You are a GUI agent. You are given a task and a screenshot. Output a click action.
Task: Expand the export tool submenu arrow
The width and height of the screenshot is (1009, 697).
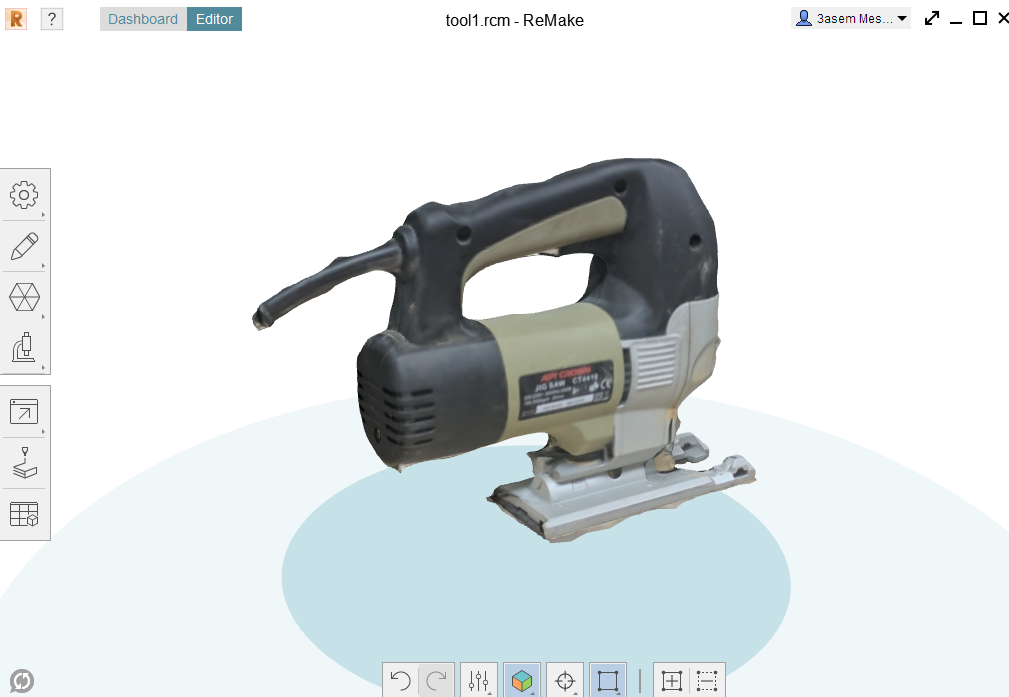pyautogui.click(x=43, y=431)
